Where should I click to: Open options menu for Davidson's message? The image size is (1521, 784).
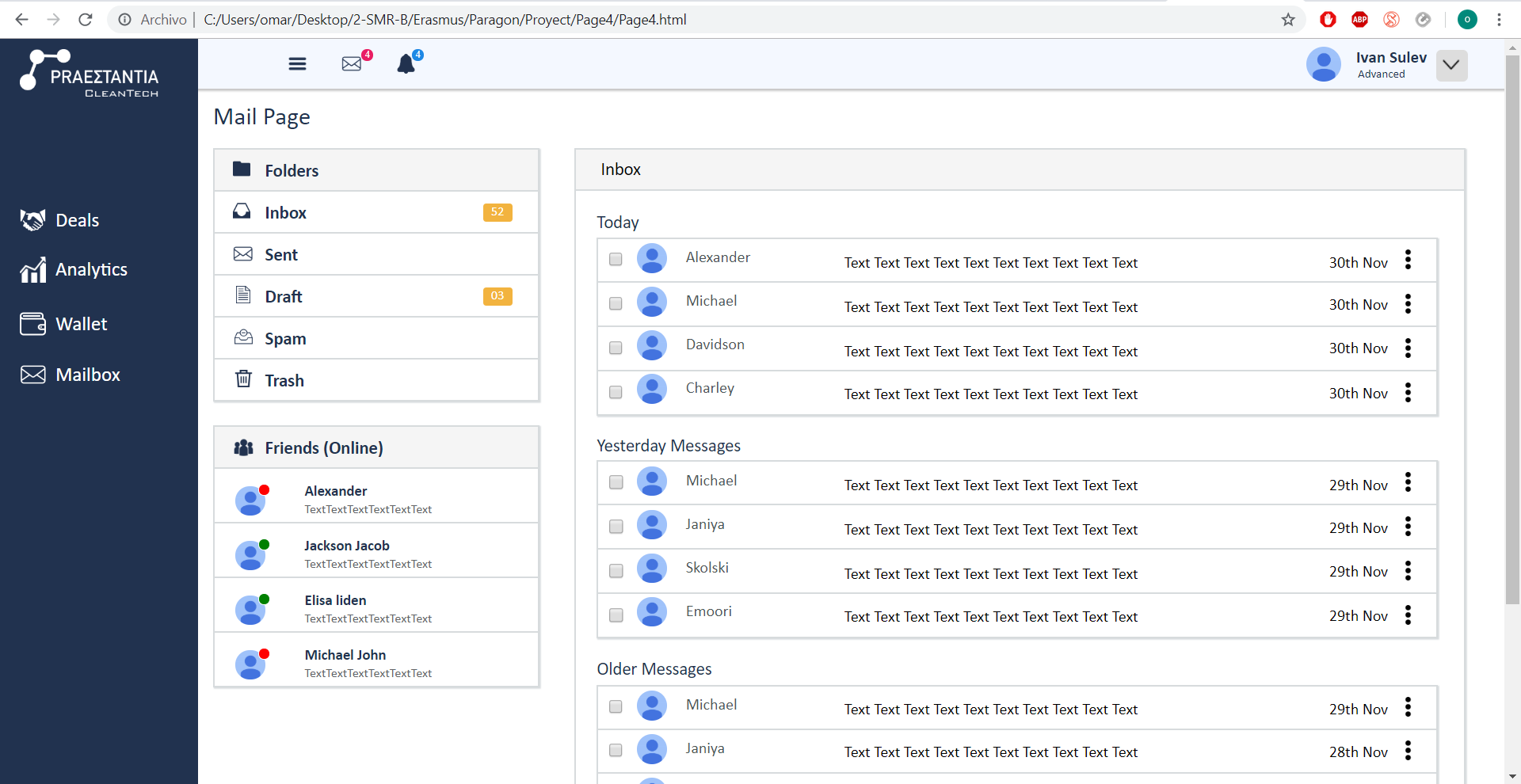pyautogui.click(x=1408, y=348)
